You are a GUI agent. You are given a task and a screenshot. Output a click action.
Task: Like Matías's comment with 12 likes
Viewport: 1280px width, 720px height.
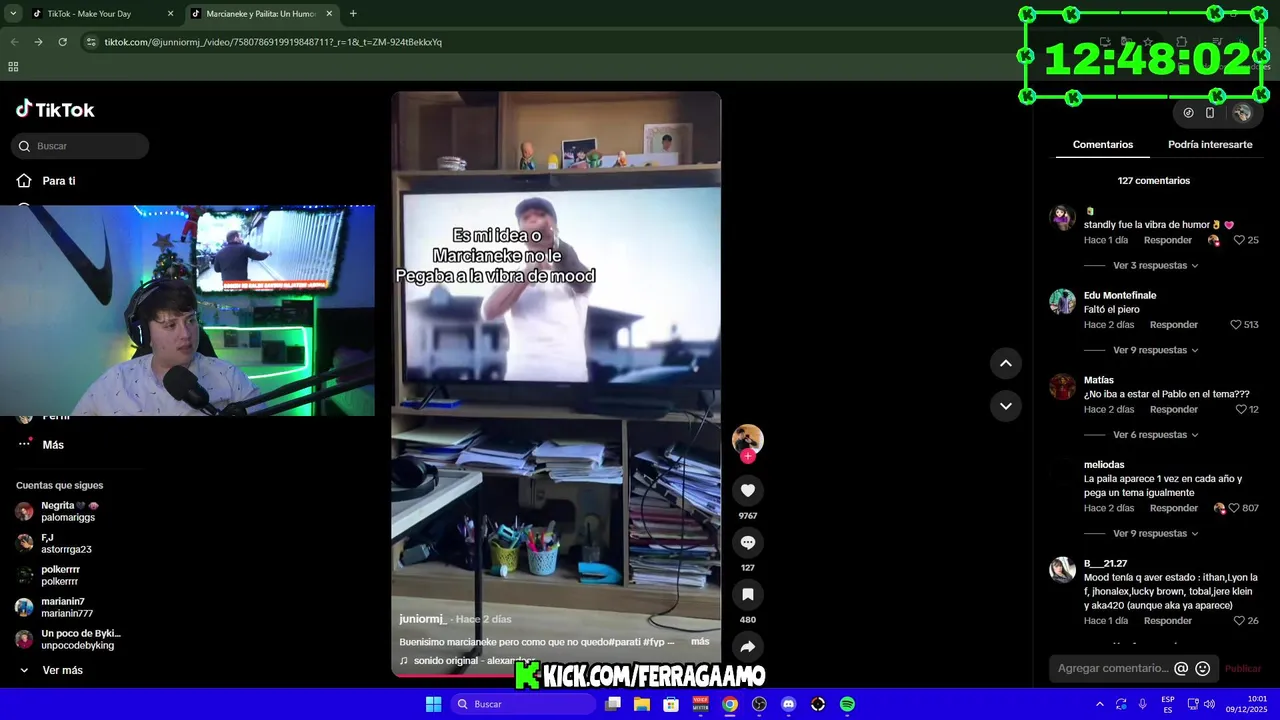pos(1241,410)
